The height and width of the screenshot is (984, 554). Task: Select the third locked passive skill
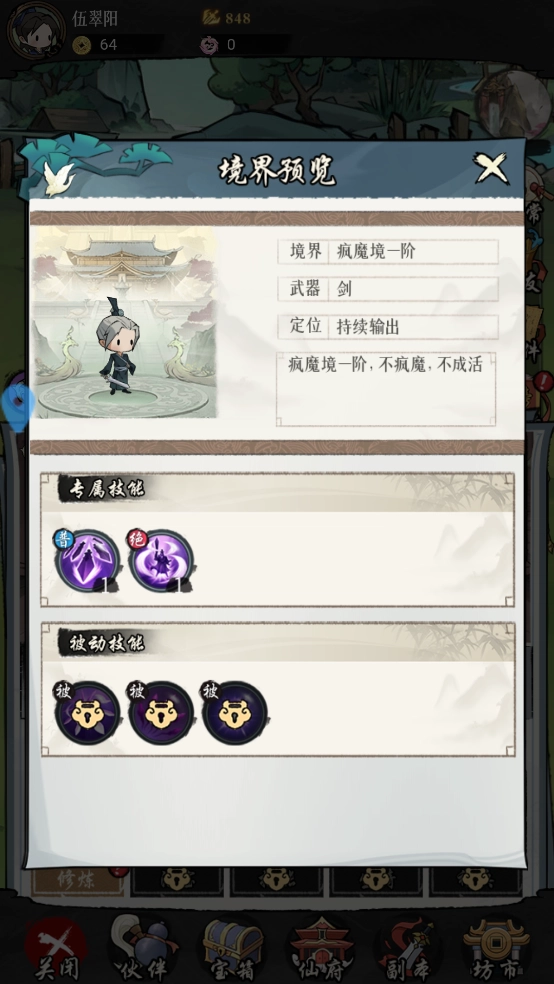tap(235, 712)
